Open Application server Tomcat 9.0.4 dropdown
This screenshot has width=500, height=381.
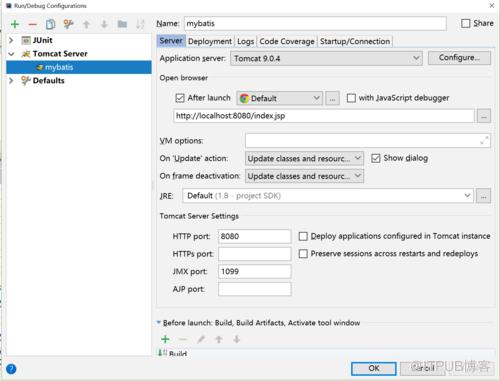(326, 58)
